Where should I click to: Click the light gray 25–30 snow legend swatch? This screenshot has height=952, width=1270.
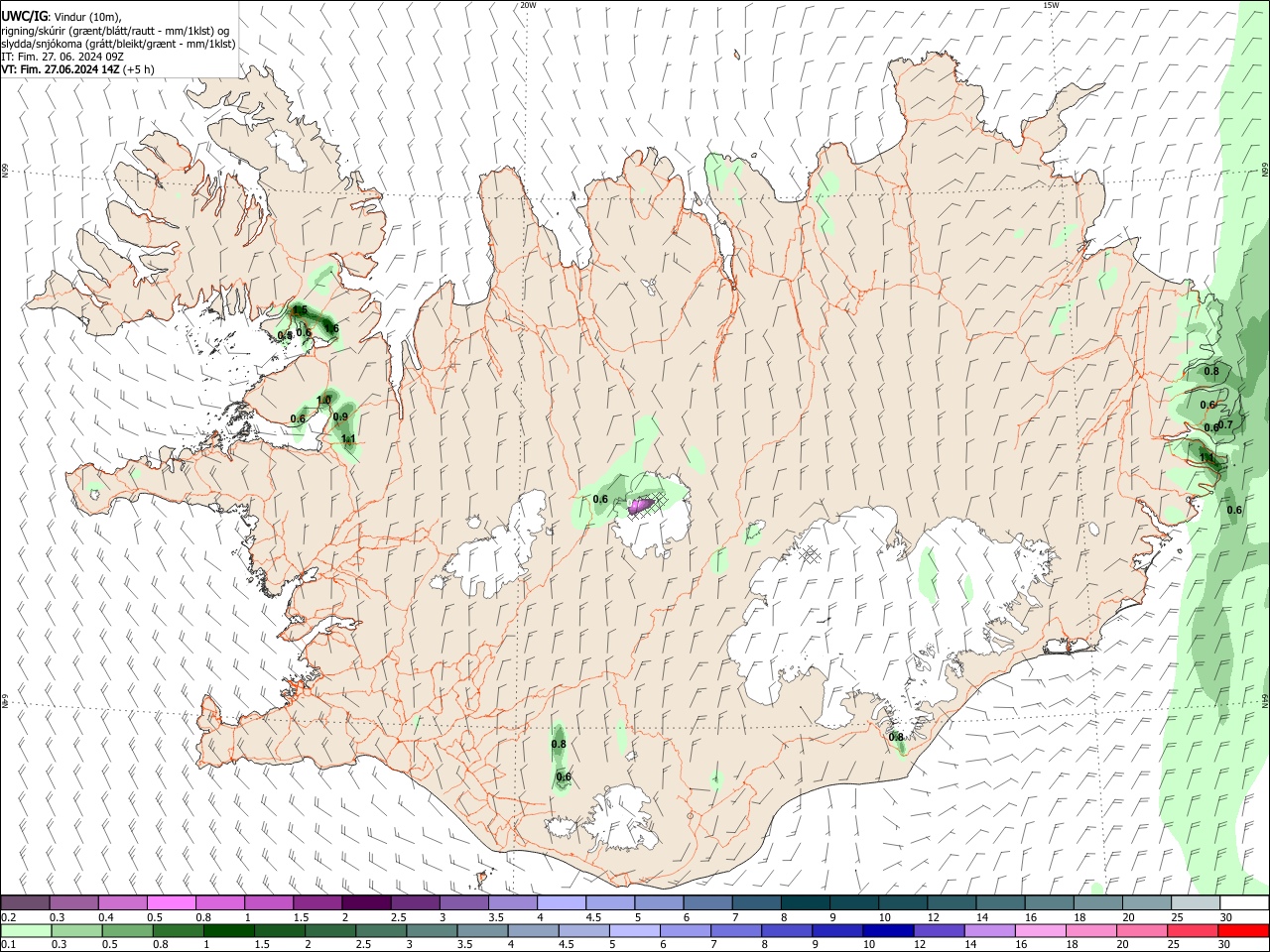[x=1195, y=902]
